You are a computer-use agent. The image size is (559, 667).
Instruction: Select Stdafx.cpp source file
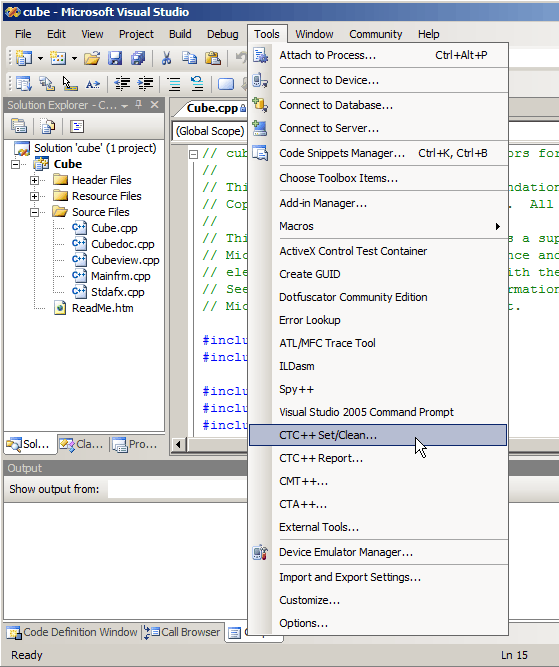[118, 292]
